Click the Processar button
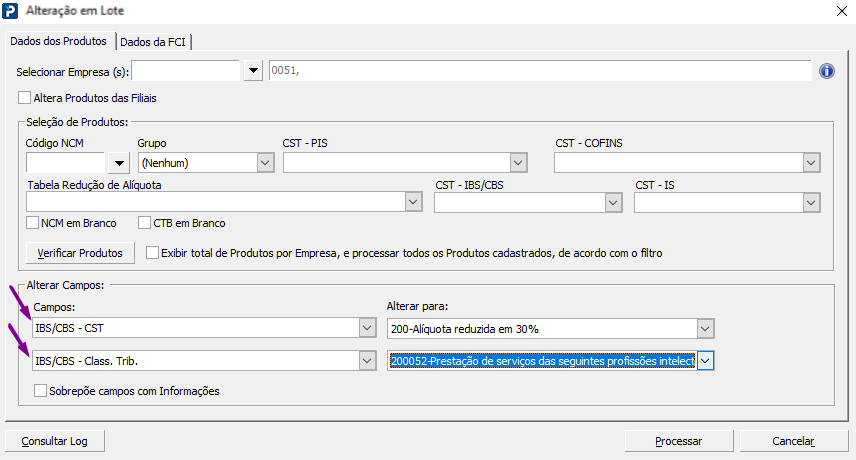Viewport: 856px width, 460px height. point(679,441)
